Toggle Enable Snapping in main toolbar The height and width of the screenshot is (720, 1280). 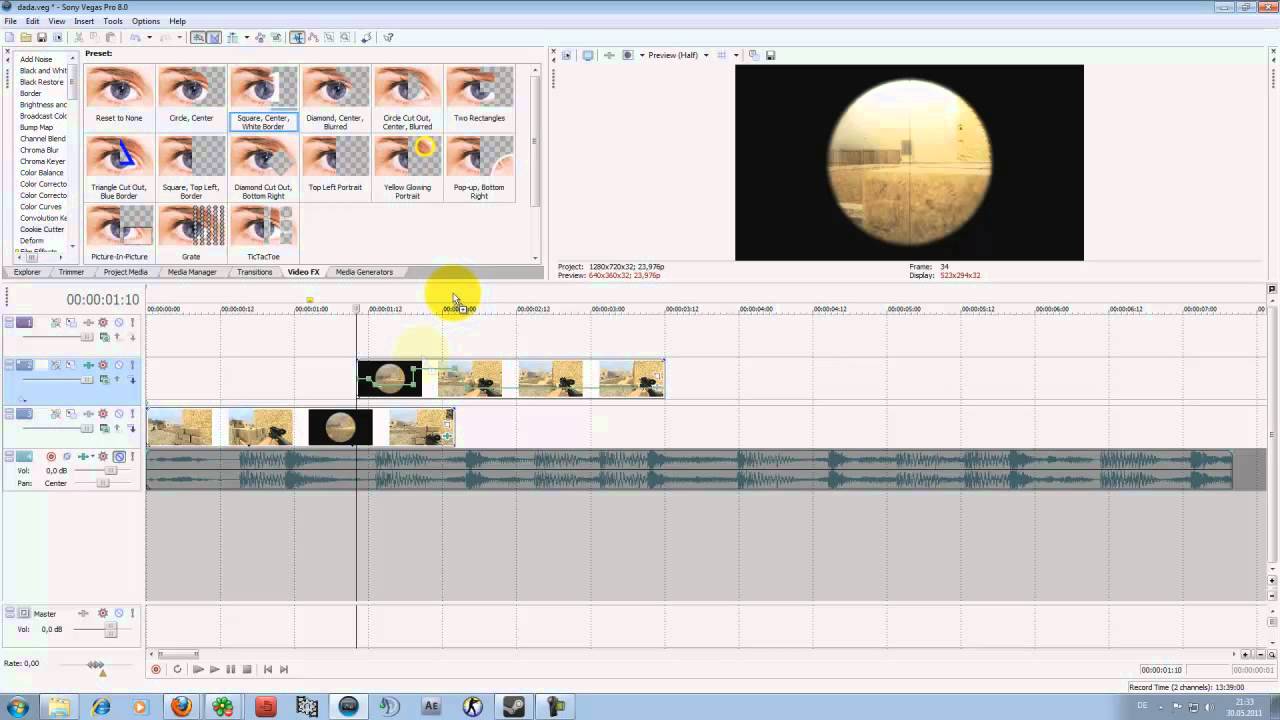[x=198, y=37]
